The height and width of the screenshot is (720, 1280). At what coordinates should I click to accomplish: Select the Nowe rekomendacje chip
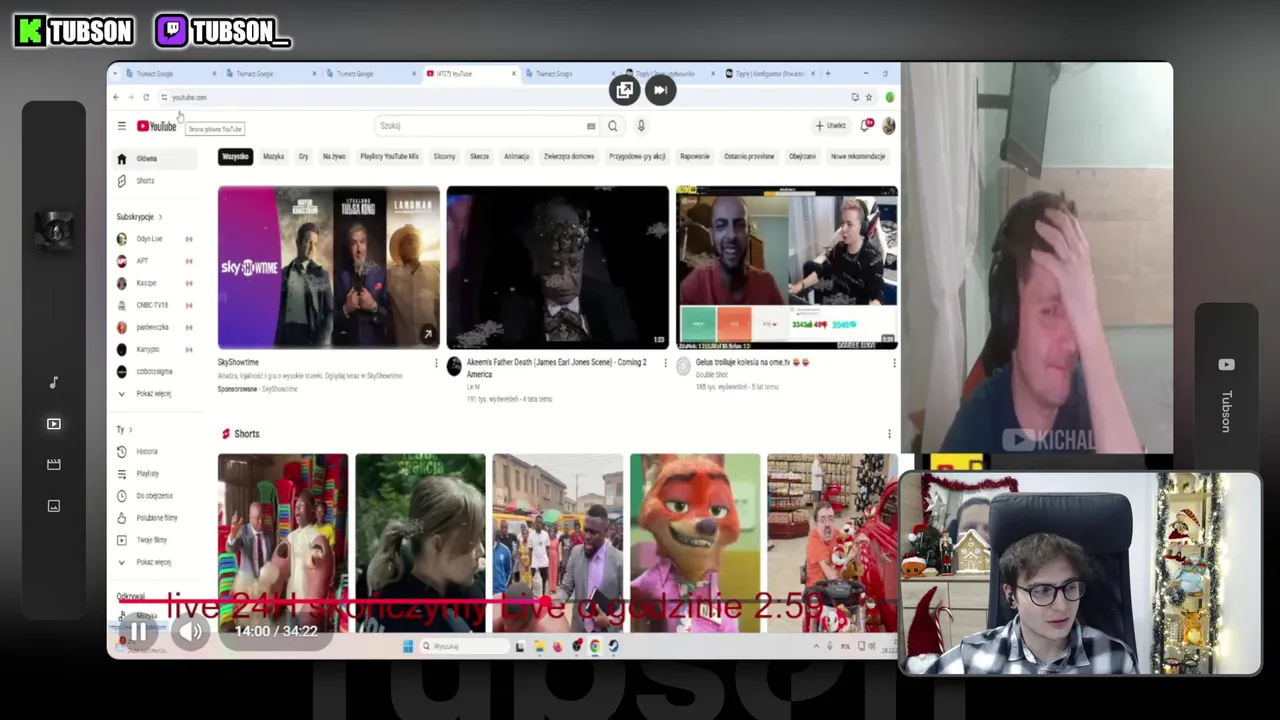pos(858,157)
